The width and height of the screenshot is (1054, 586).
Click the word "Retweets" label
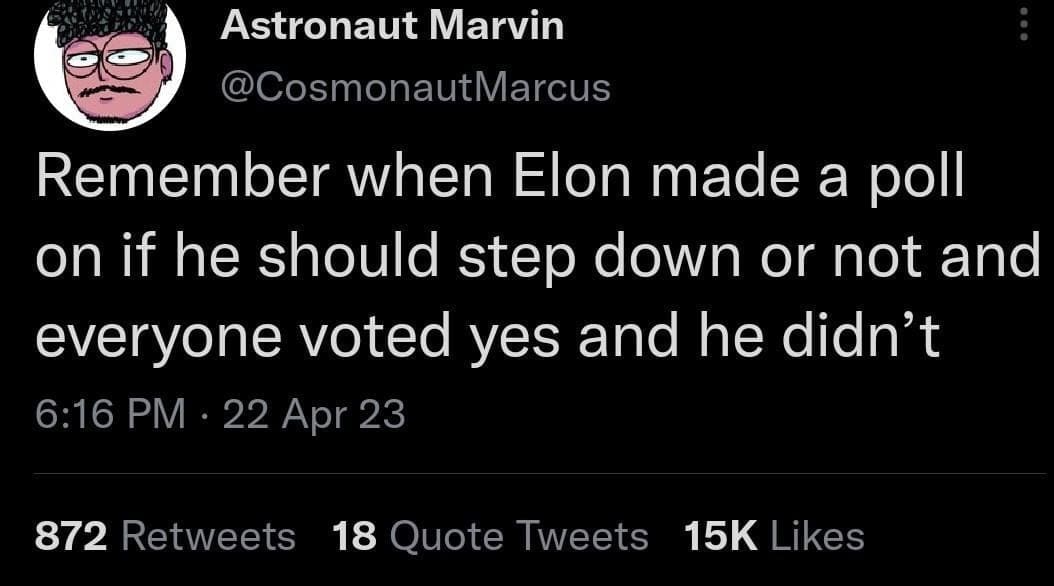pos(208,536)
